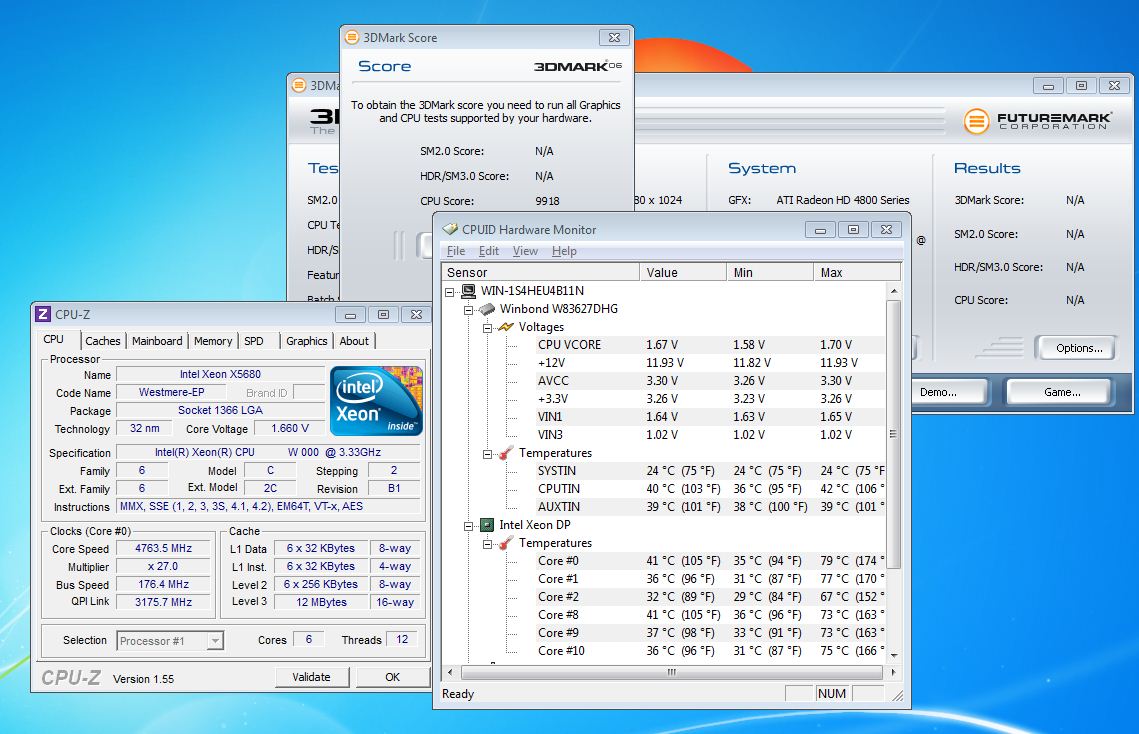Click the CPUID Hardware Monitor title icon
The height and width of the screenshot is (734, 1139).
pyautogui.click(x=451, y=229)
